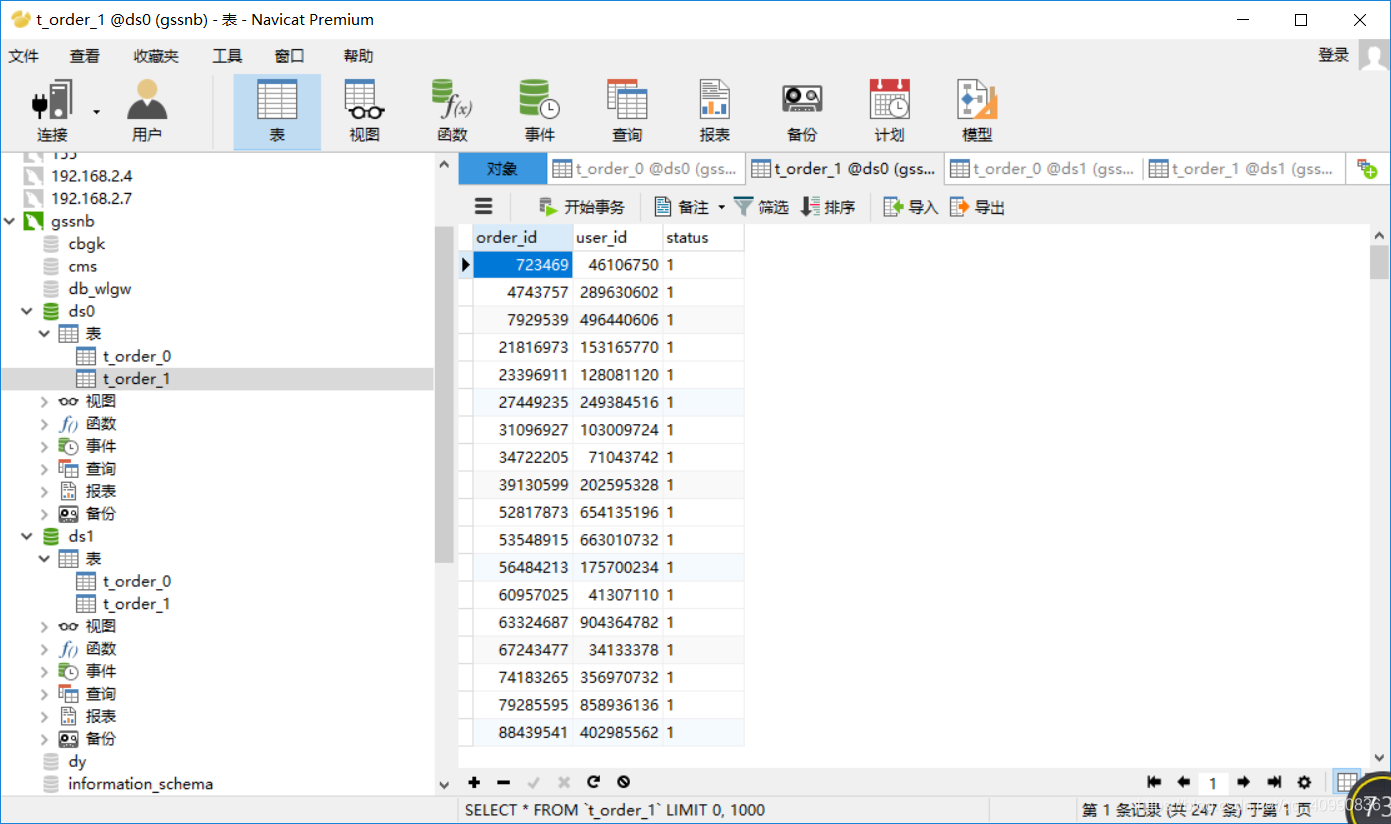This screenshot has height=824, width=1391.
Task: Open the 备份 (Backup) toolbar icon
Action: [802, 110]
